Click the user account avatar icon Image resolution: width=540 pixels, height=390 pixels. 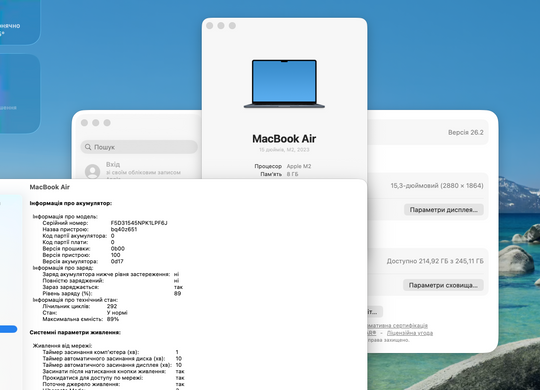point(93,172)
